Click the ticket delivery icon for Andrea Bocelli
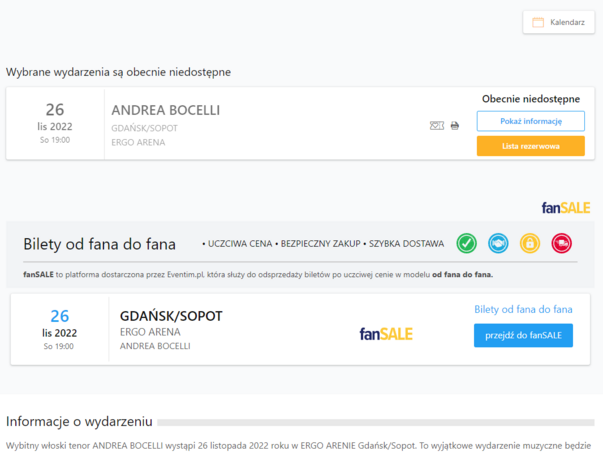The width and height of the screenshot is (603, 452). pos(436,126)
